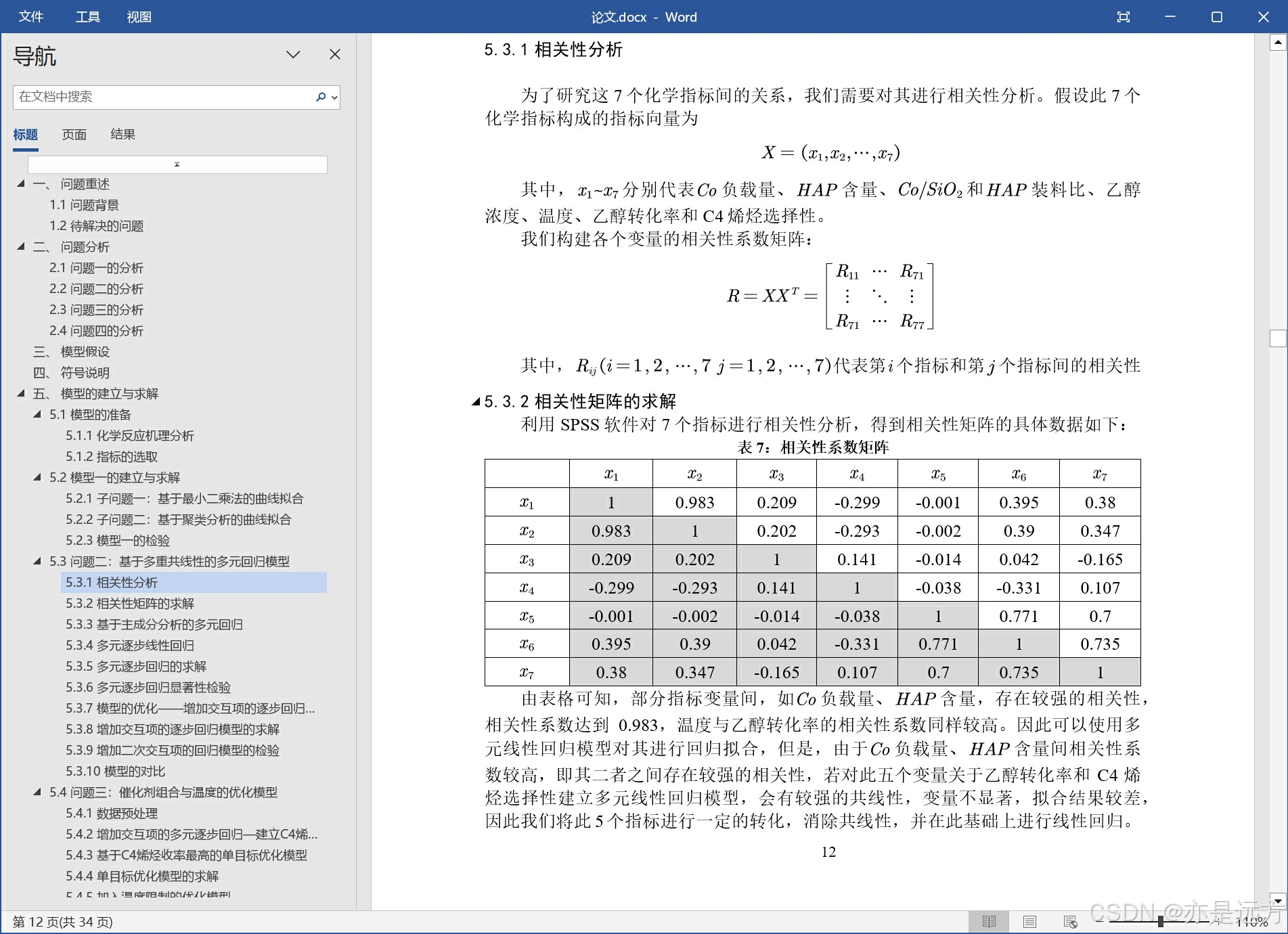Click table cell 0.735 in row x₆
This screenshot has height=934, width=1288.
coord(1100,644)
